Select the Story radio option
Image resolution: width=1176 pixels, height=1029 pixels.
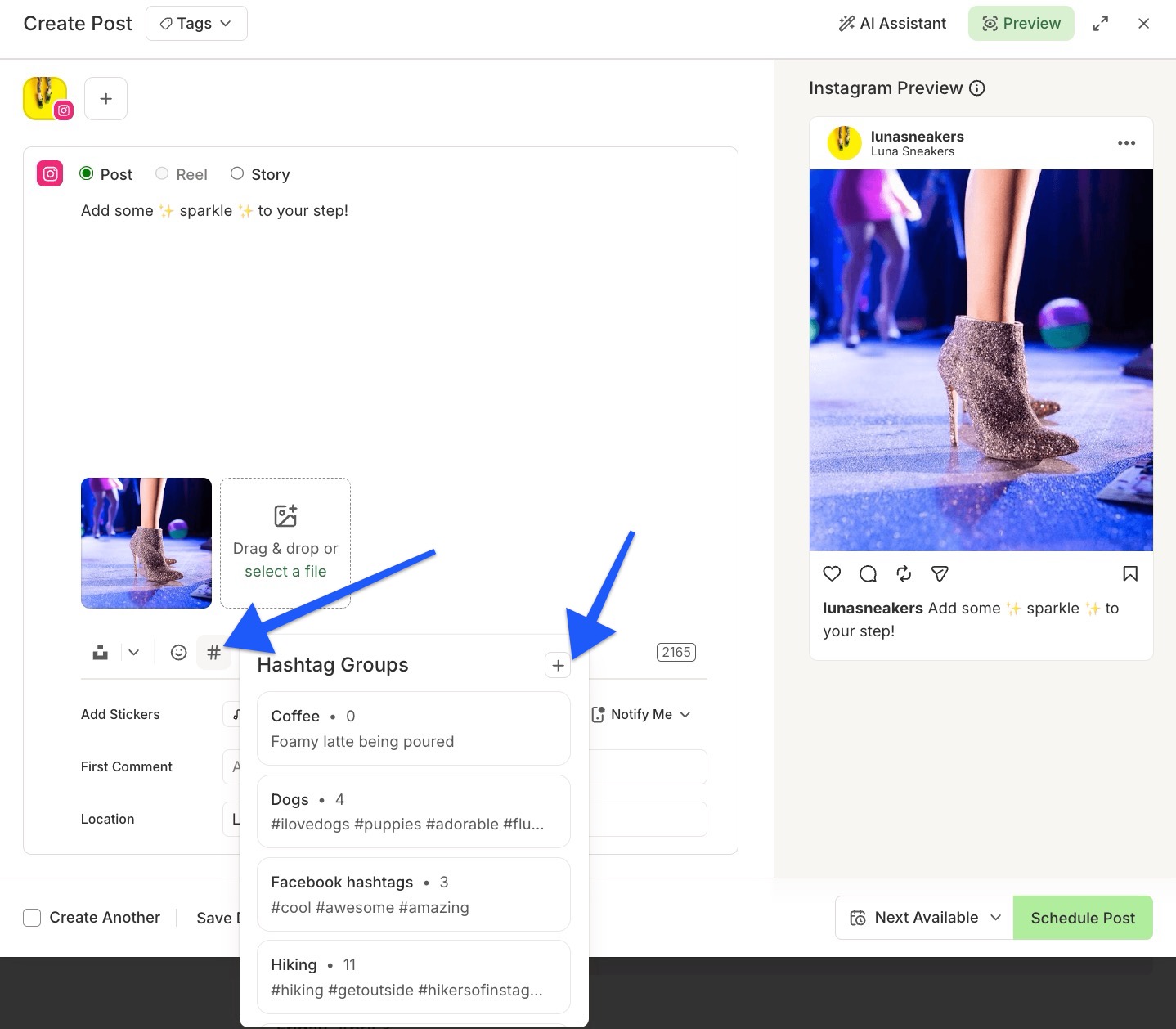coord(237,173)
